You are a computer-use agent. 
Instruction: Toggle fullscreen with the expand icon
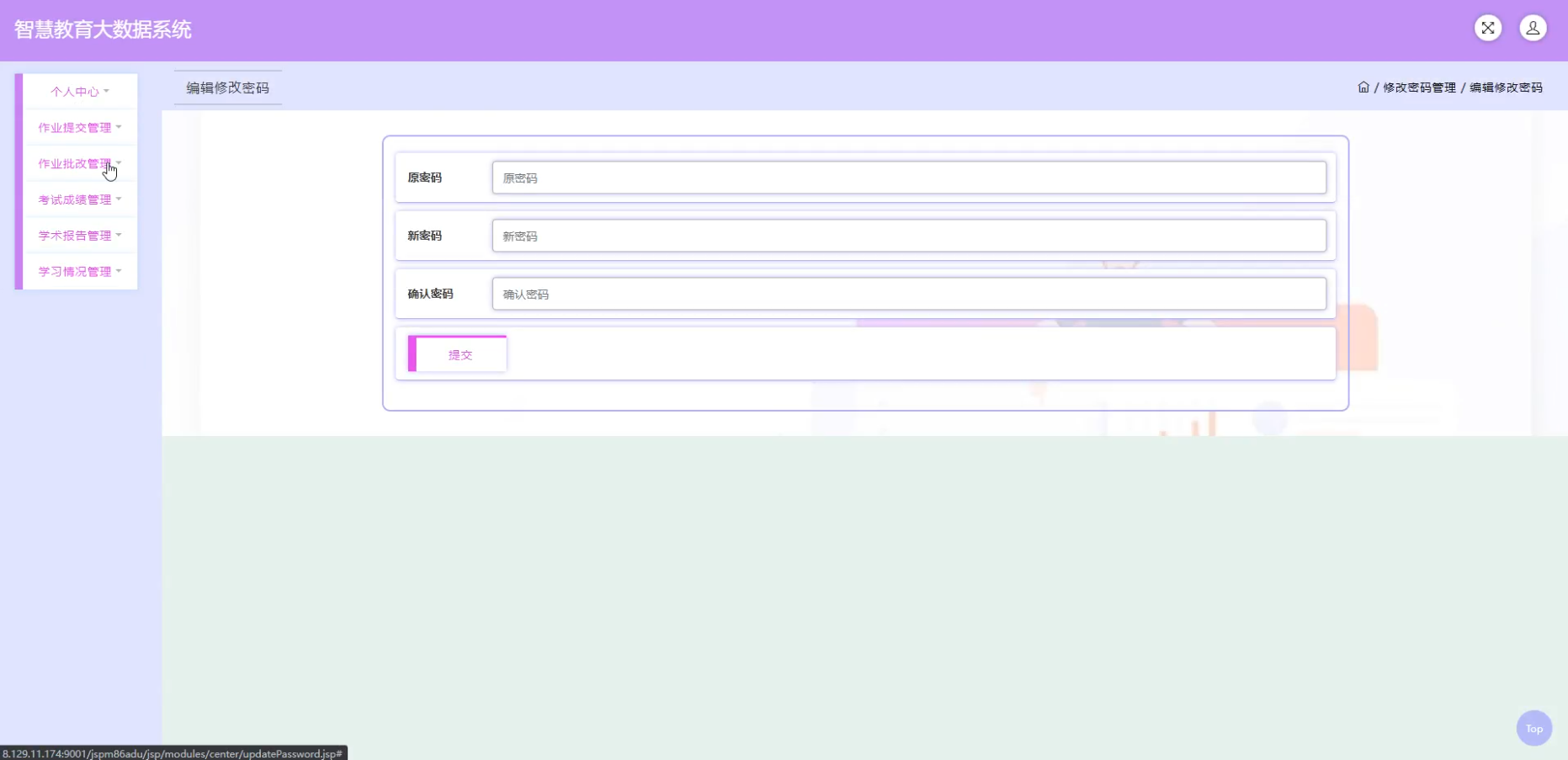1488,28
